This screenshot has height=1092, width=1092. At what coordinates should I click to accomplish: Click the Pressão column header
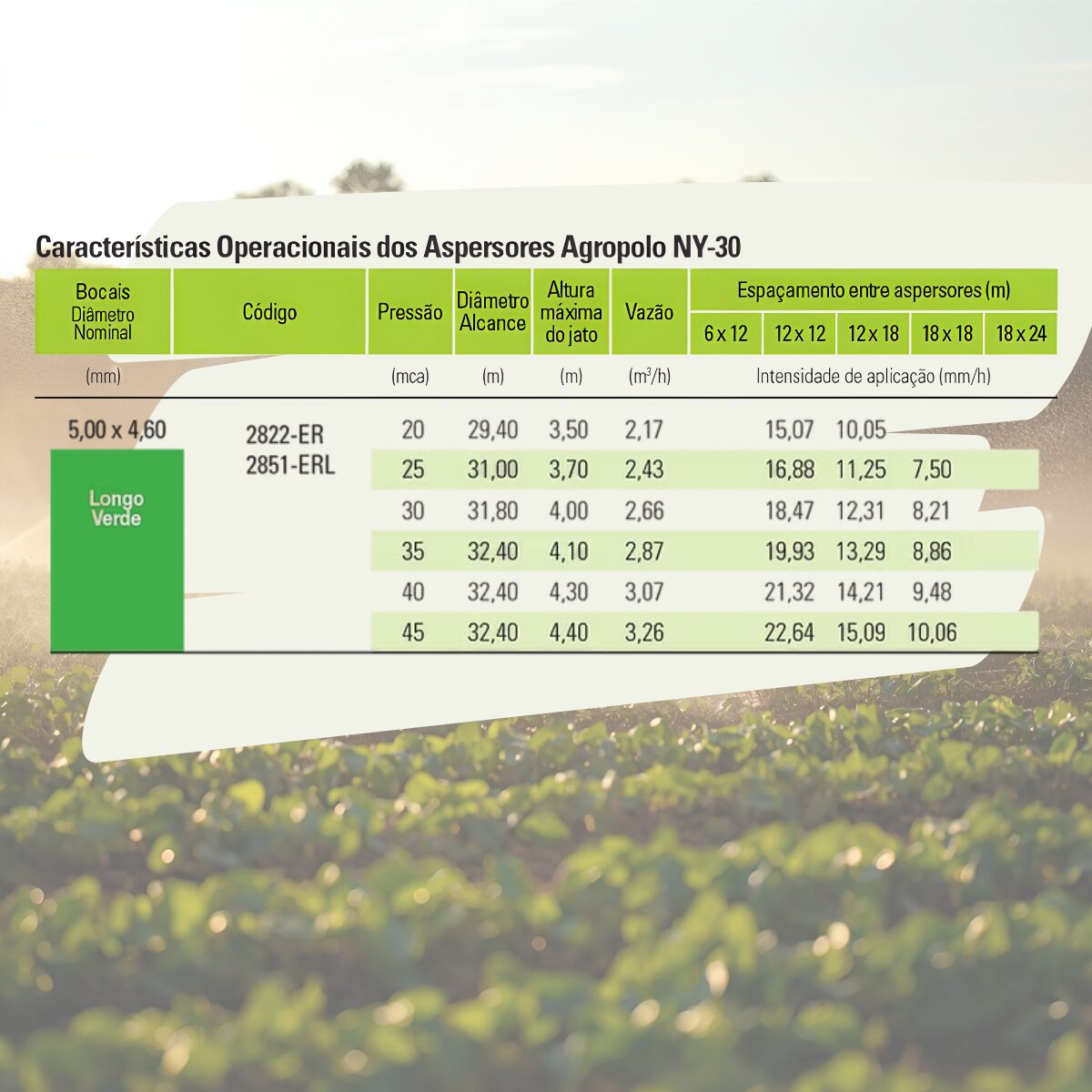409,312
